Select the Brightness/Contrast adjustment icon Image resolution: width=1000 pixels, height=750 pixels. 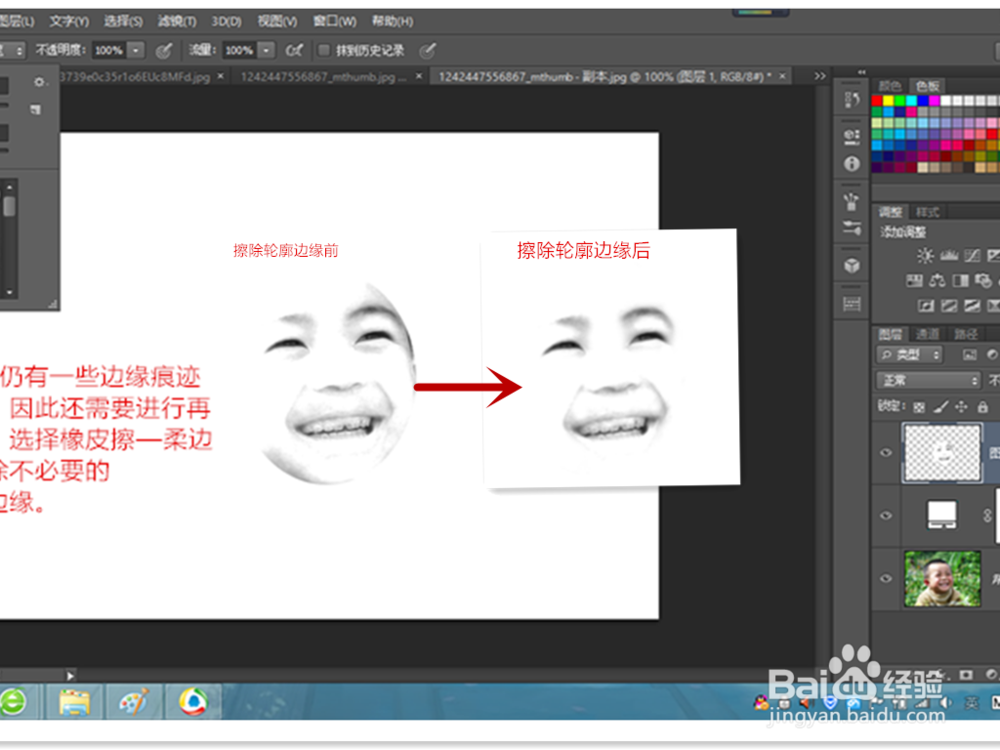[926, 255]
